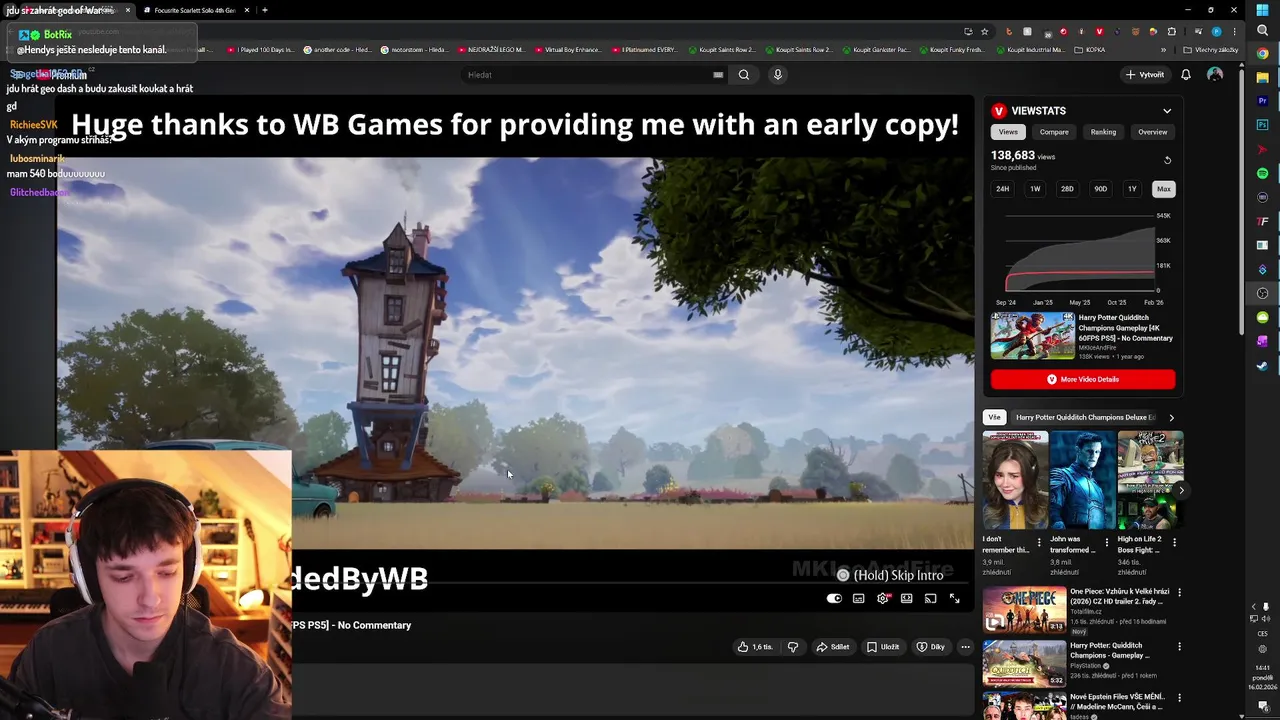Open the ViewStats Views tab

point(1008,132)
